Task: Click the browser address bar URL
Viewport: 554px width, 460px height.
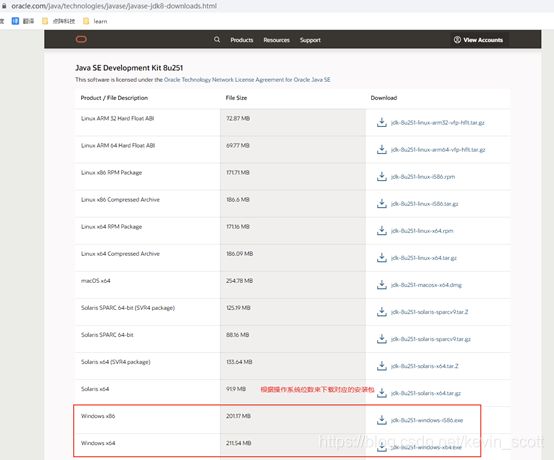Action: [114, 6]
